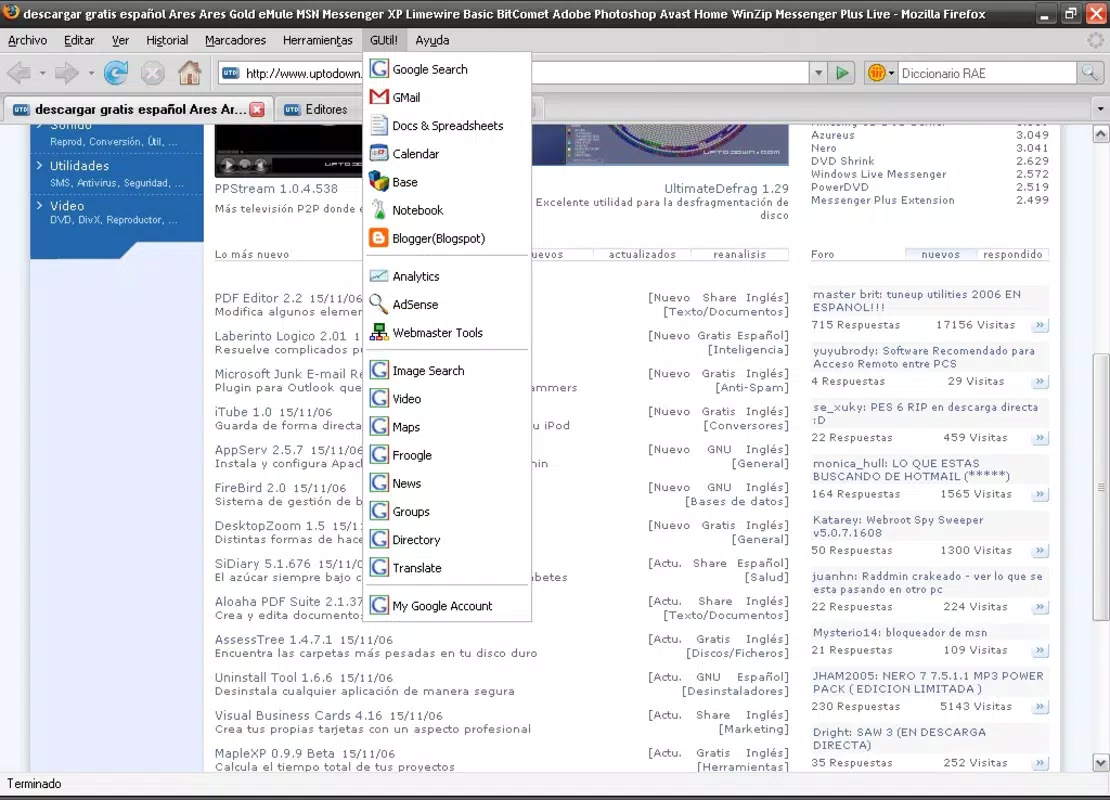Open Webmaster Tools menu entry
Image resolution: width=1110 pixels, height=800 pixels.
447,333
